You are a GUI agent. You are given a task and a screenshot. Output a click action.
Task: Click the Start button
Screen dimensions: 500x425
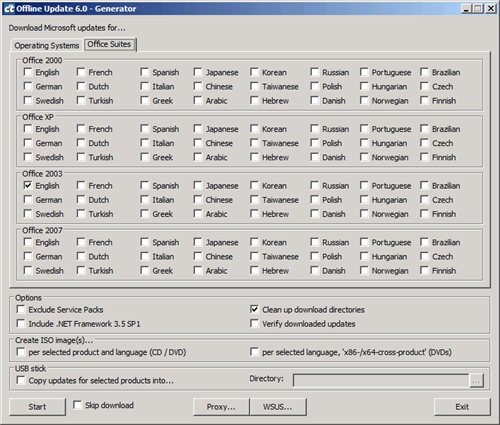tap(37, 407)
